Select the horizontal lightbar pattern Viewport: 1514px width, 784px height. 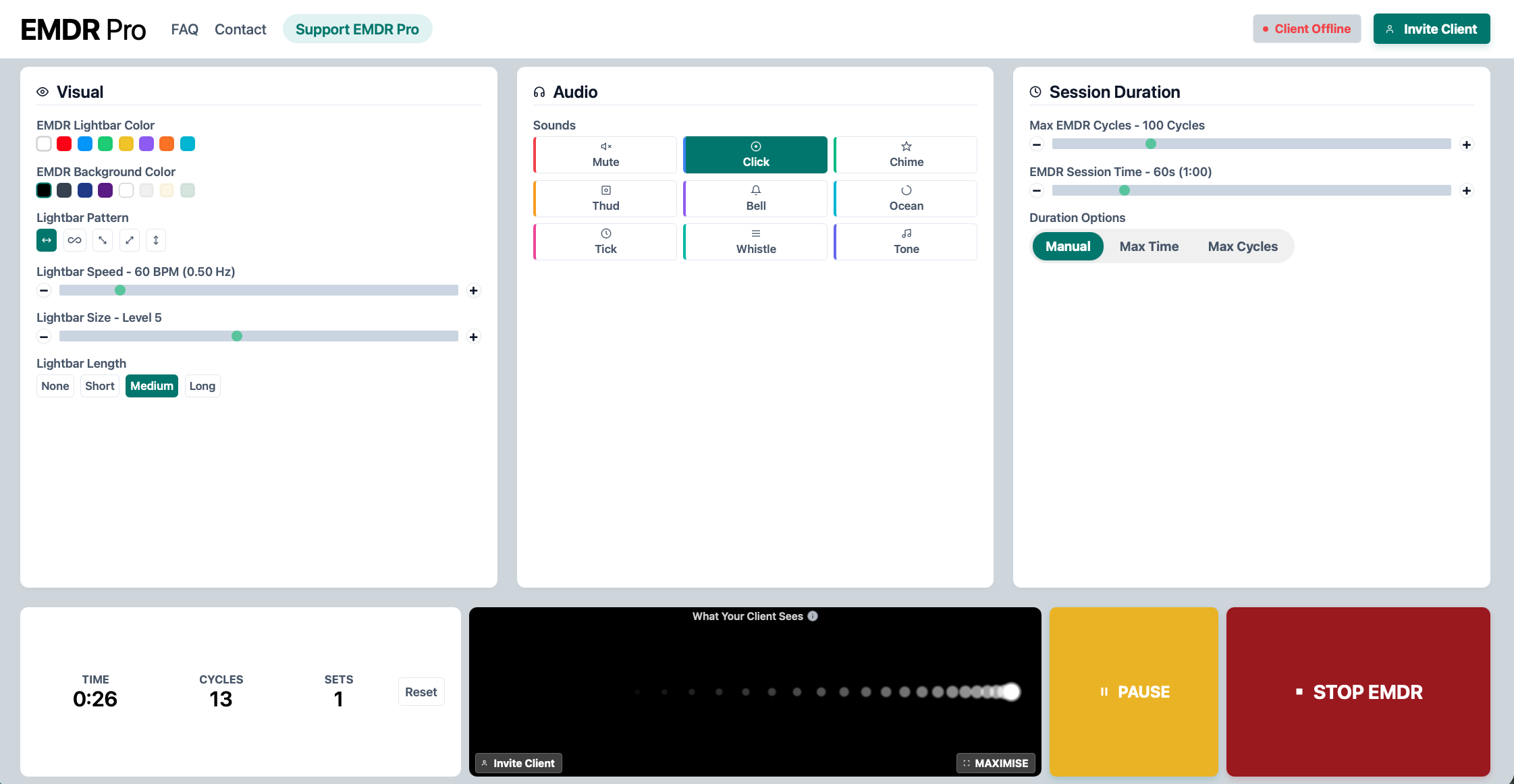pyautogui.click(x=47, y=240)
